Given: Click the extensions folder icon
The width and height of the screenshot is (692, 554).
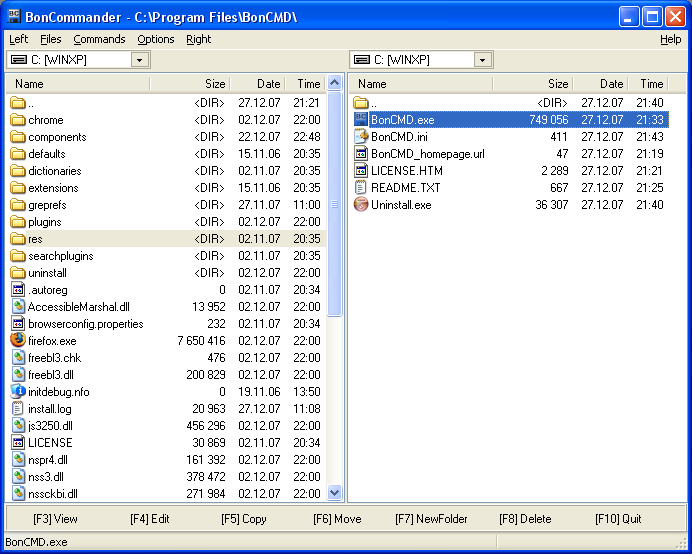Looking at the screenshot, I should (x=18, y=188).
